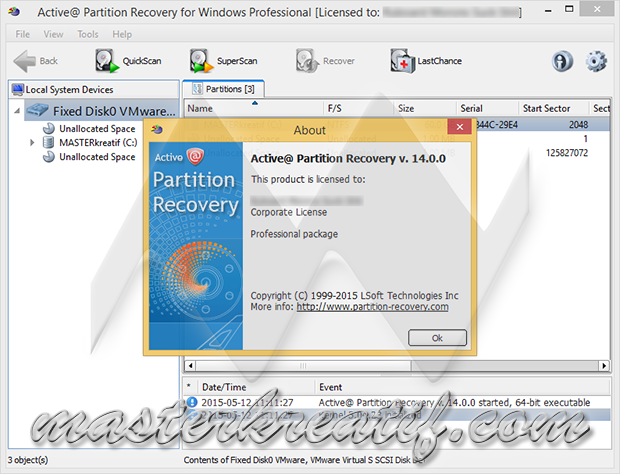Open the info About icon in toolbar
Image resolution: width=620 pixels, height=474 pixels.
pos(562,61)
